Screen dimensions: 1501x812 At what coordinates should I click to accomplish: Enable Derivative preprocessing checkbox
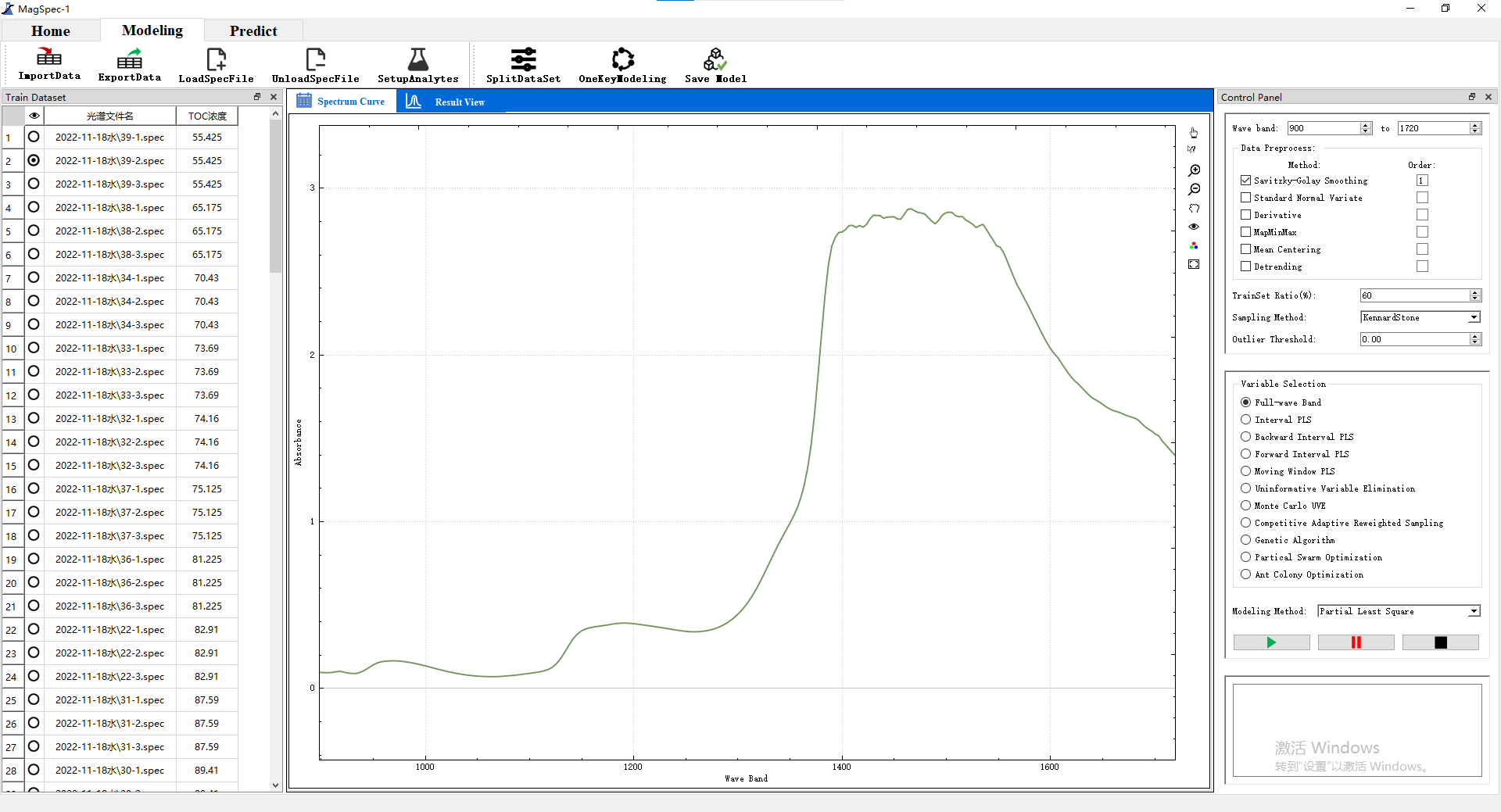point(1246,215)
